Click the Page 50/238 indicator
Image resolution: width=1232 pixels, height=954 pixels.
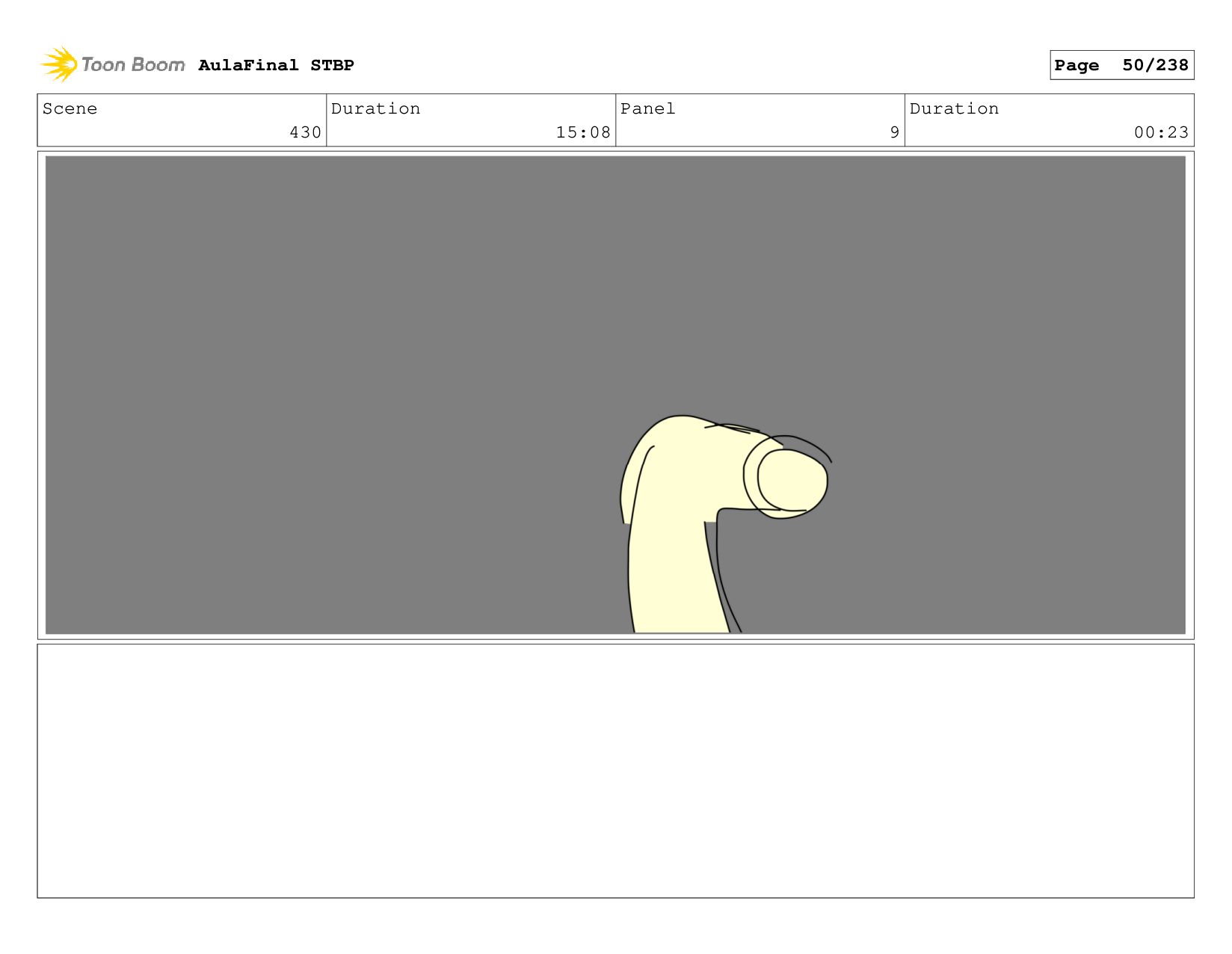pos(1121,65)
